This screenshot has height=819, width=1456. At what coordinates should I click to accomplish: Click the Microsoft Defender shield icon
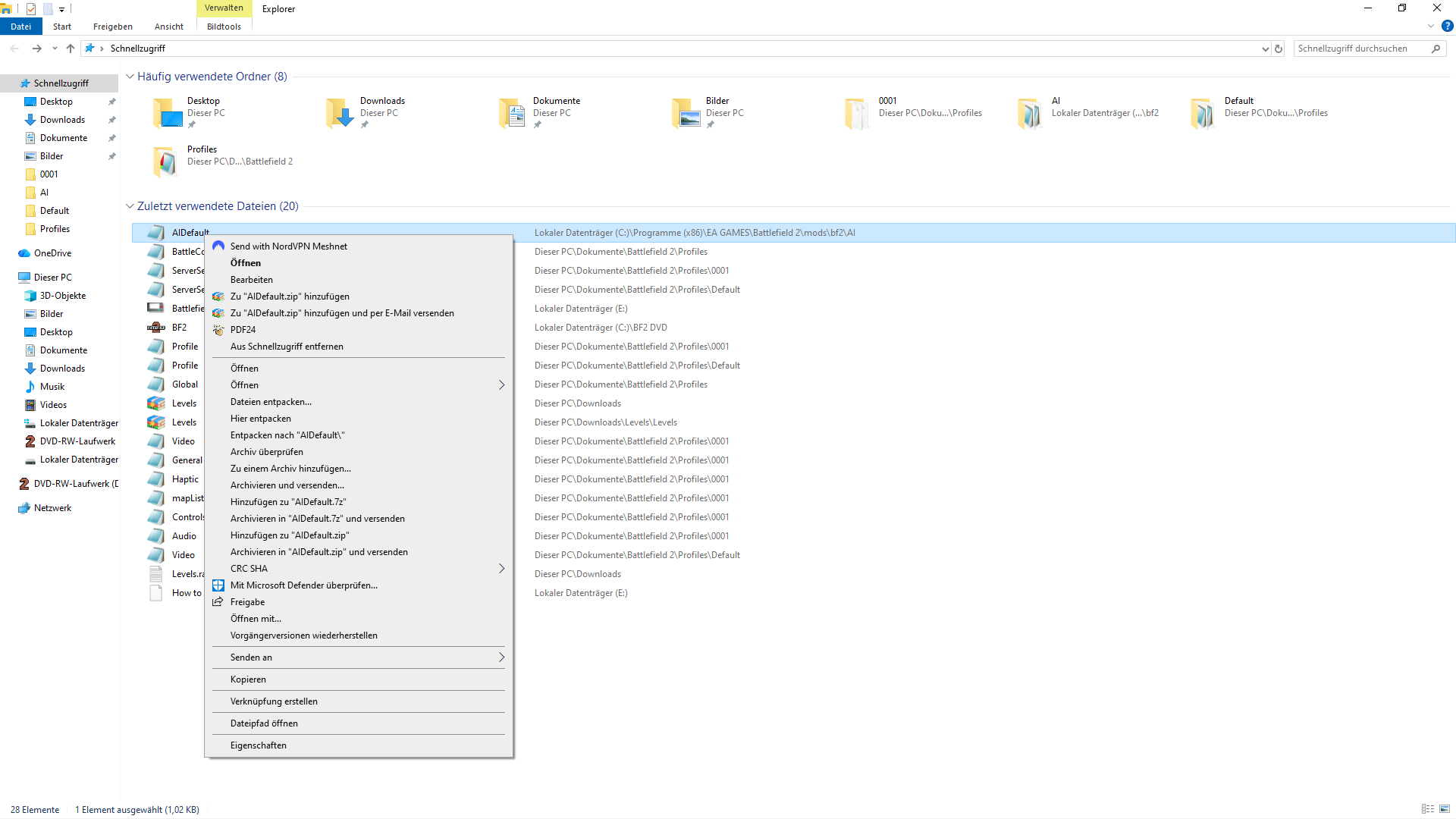(218, 585)
